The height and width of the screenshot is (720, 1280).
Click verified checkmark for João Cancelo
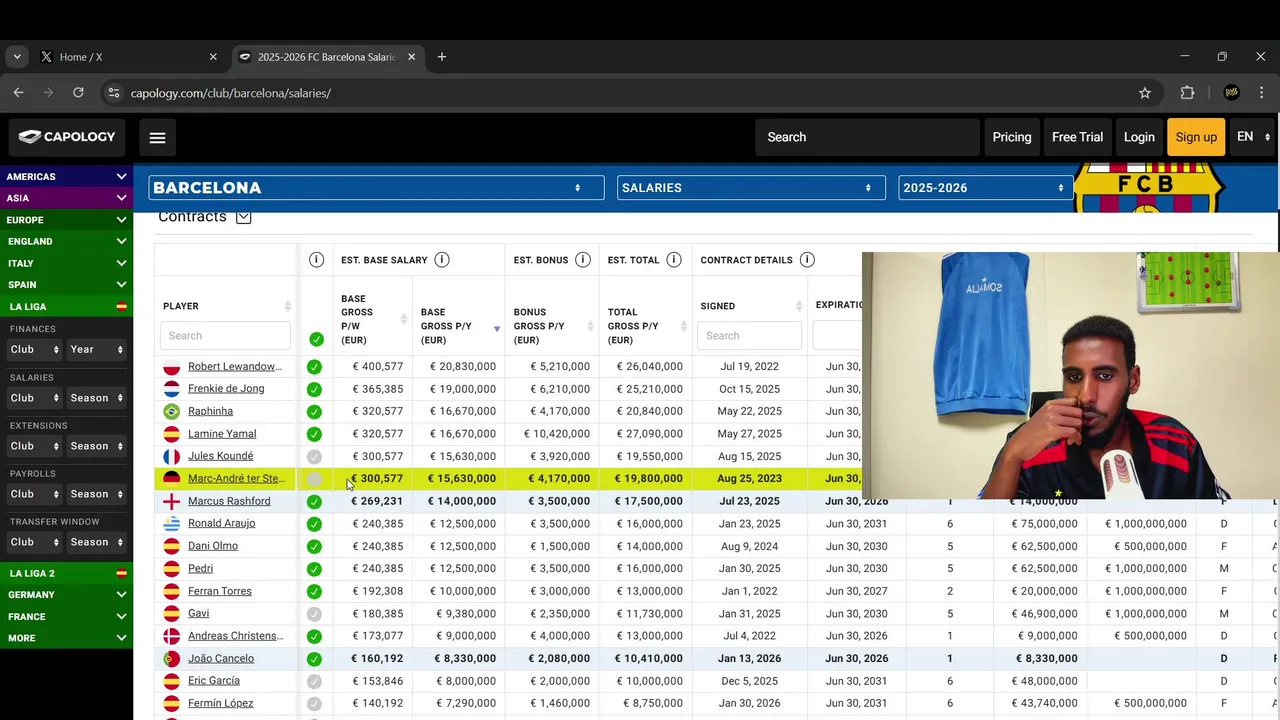pyautogui.click(x=314, y=659)
